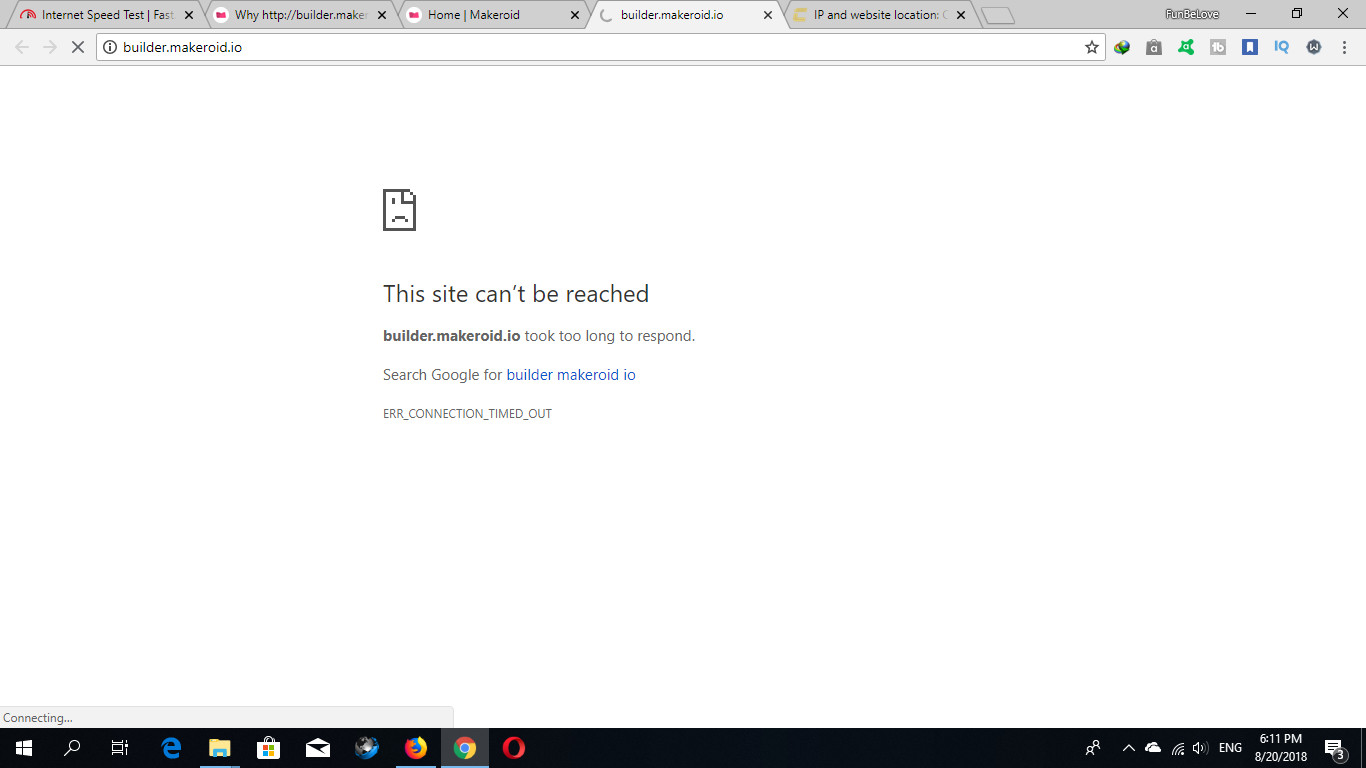Open the green Avast extension icon

pos(1186,47)
